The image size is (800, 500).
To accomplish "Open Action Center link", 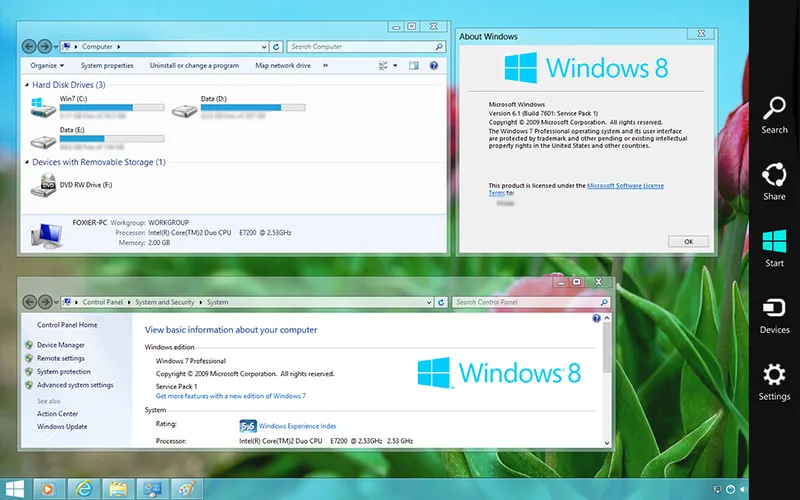I will (57, 414).
